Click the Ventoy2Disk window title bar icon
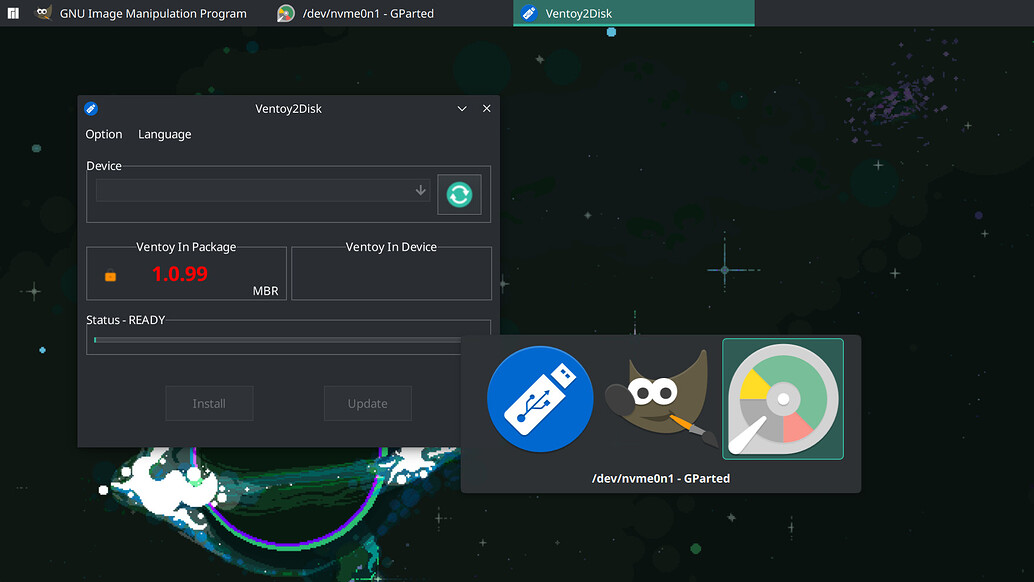The height and width of the screenshot is (582, 1034). [x=91, y=109]
